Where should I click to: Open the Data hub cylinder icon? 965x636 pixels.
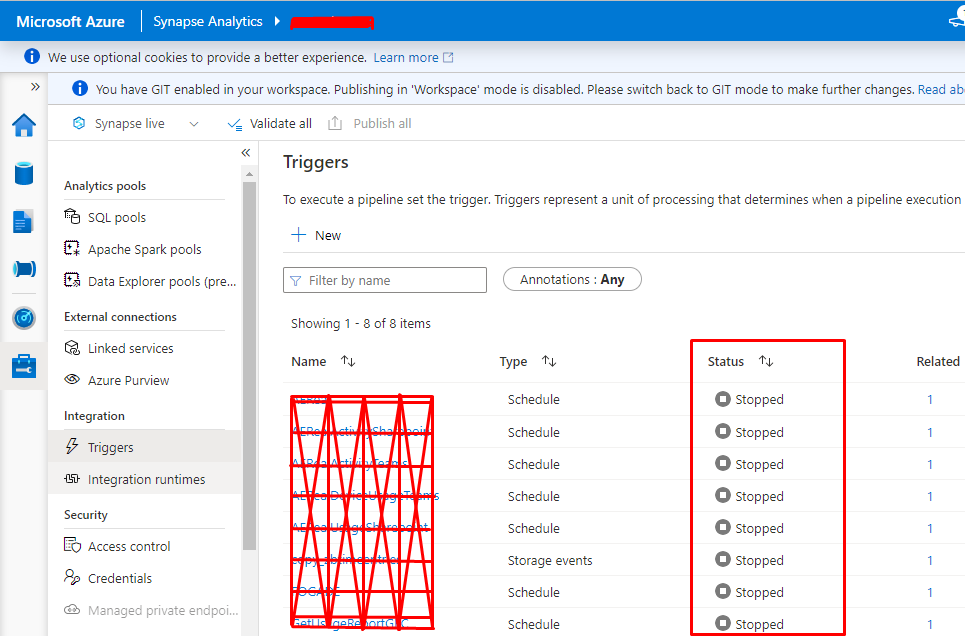(x=24, y=173)
